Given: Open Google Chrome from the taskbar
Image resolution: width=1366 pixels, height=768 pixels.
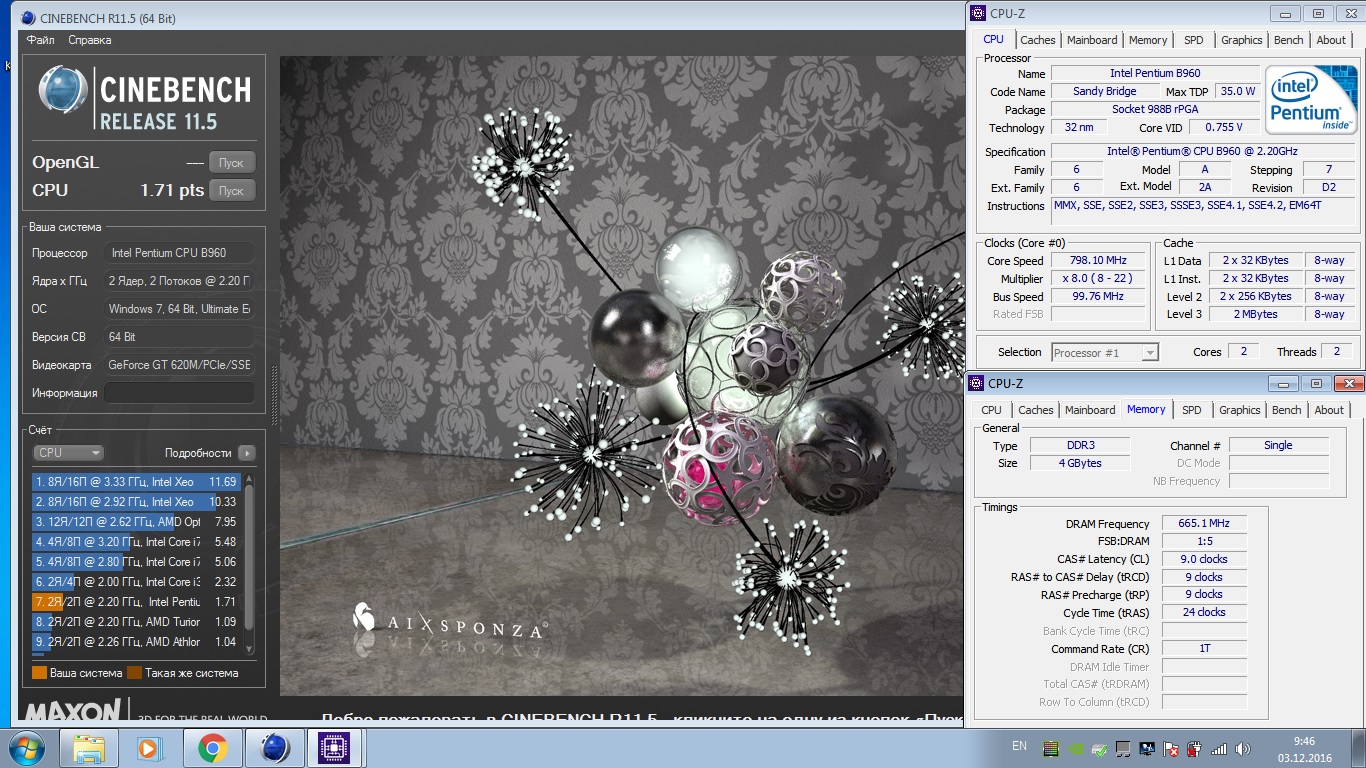Looking at the screenshot, I should [212, 748].
